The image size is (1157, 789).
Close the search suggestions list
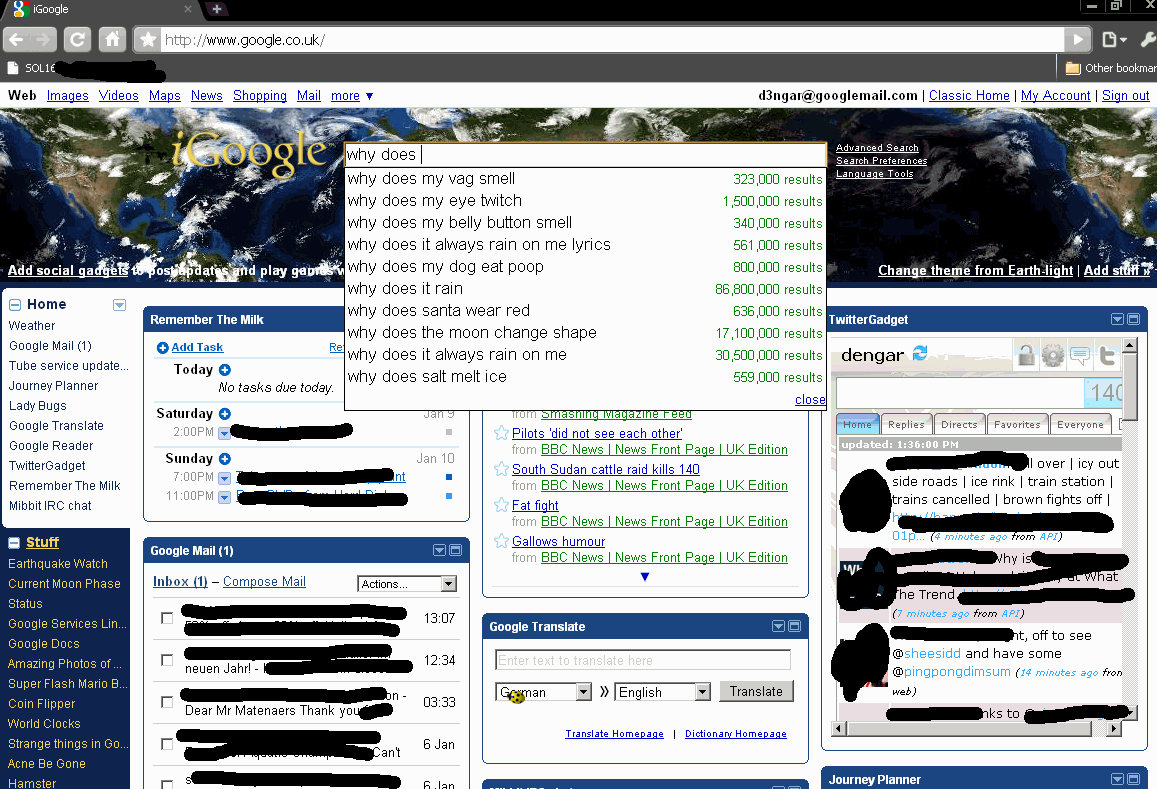click(x=810, y=399)
